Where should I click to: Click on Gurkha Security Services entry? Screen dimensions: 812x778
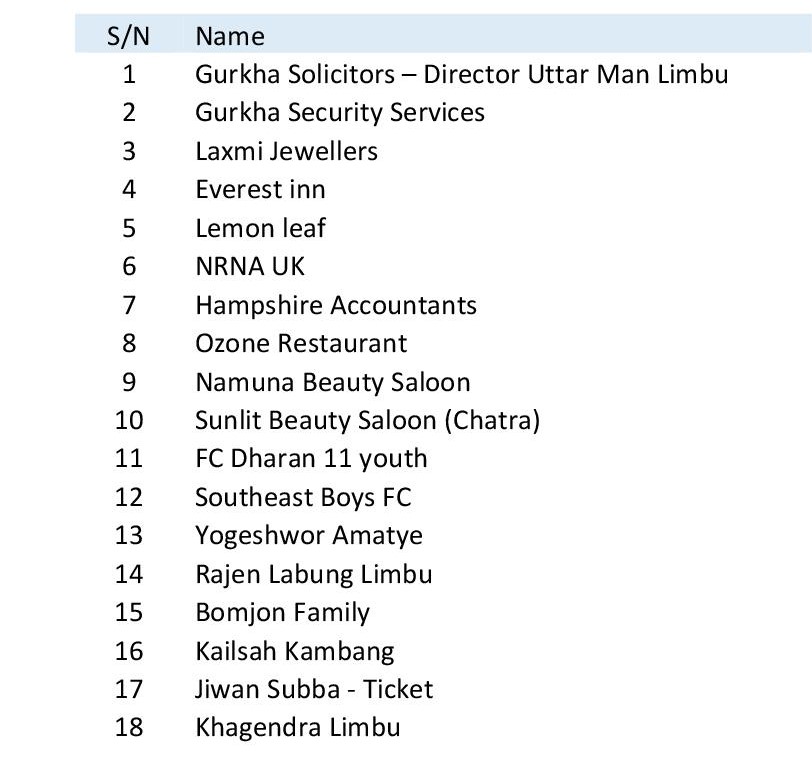[x=340, y=113]
